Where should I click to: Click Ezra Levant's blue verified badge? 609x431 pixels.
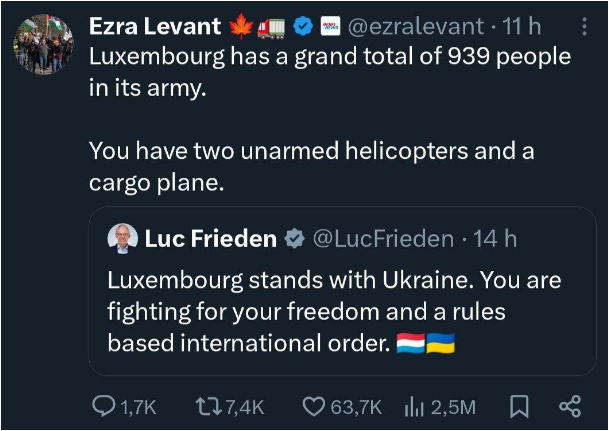301,24
